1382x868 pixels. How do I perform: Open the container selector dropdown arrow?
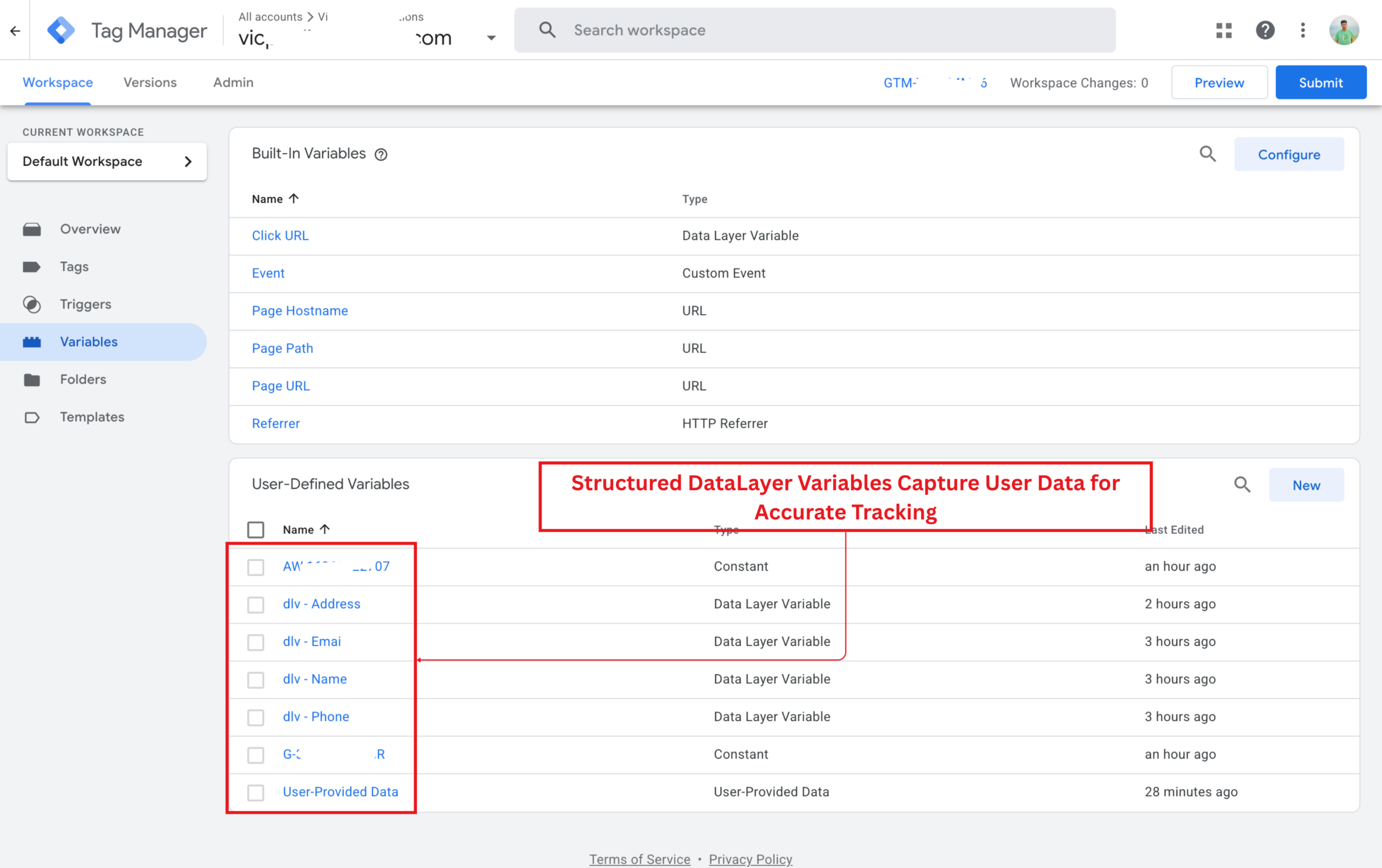(x=491, y=38)
